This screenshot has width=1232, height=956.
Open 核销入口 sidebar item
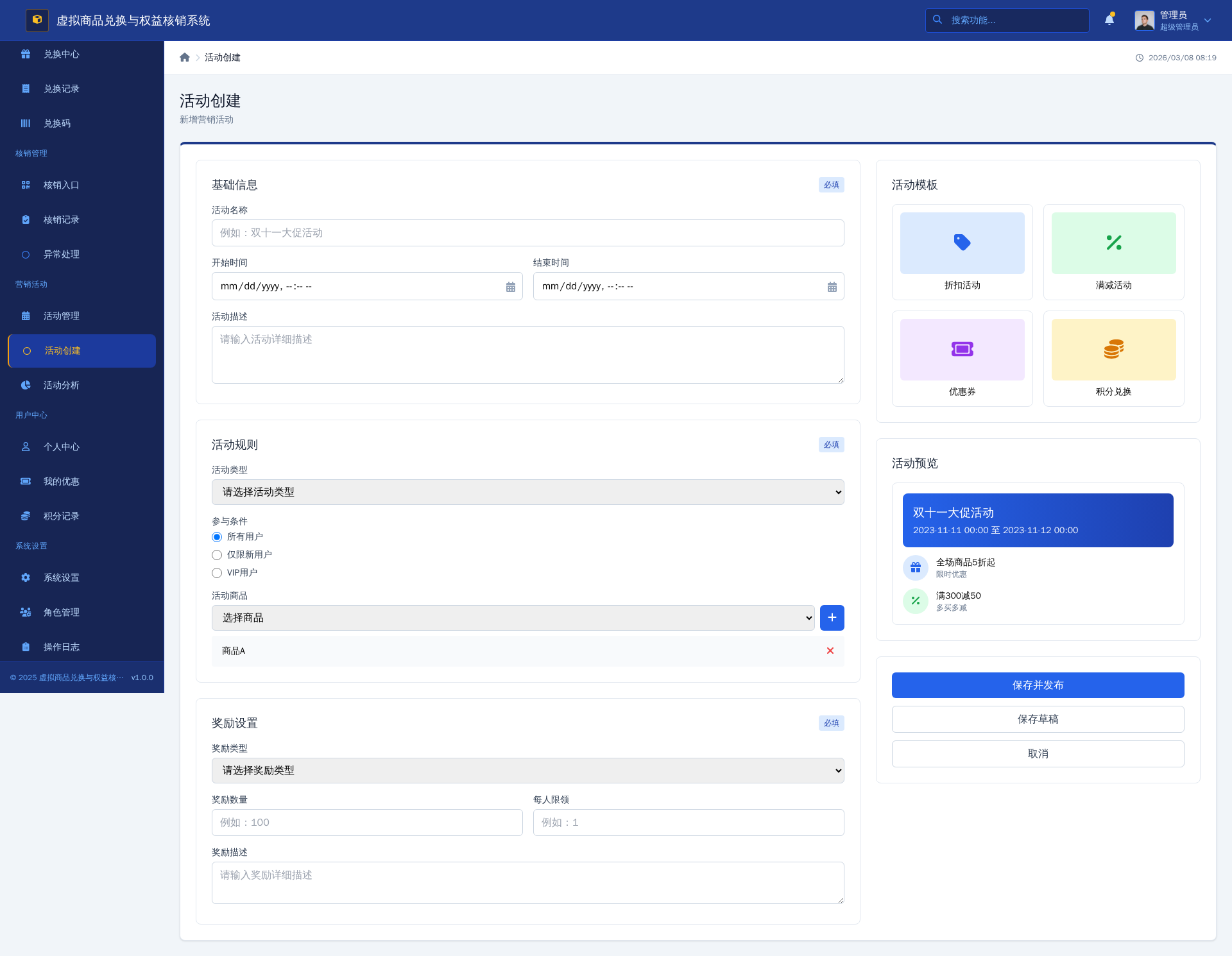(62, 185)
